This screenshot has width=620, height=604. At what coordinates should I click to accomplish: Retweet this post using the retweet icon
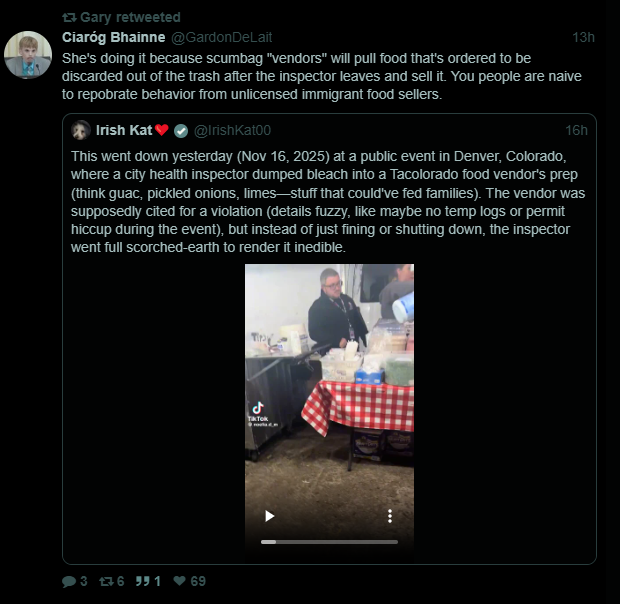(x=105, y=581)
